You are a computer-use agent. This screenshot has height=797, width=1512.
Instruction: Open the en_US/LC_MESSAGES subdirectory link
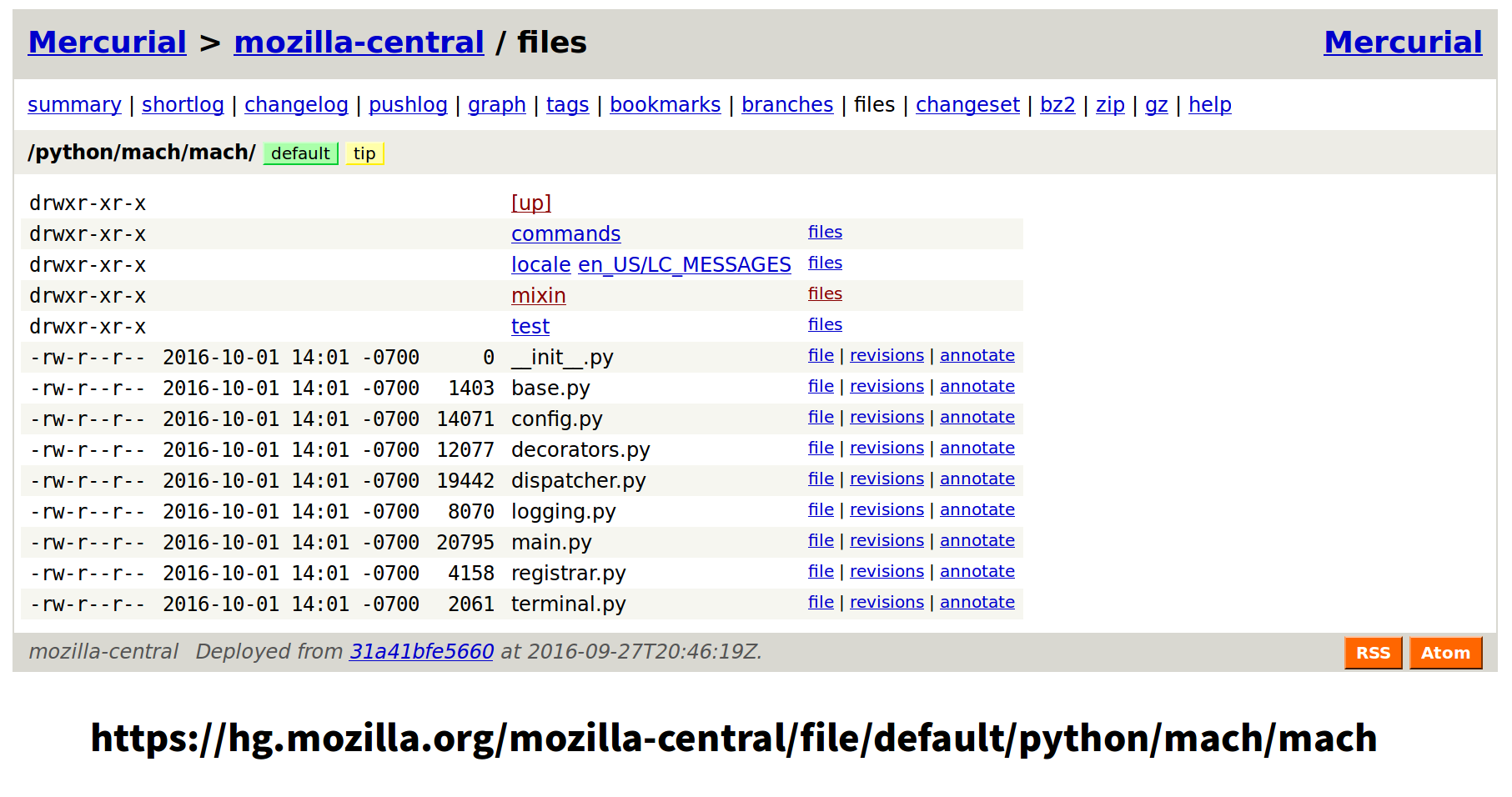684,265
